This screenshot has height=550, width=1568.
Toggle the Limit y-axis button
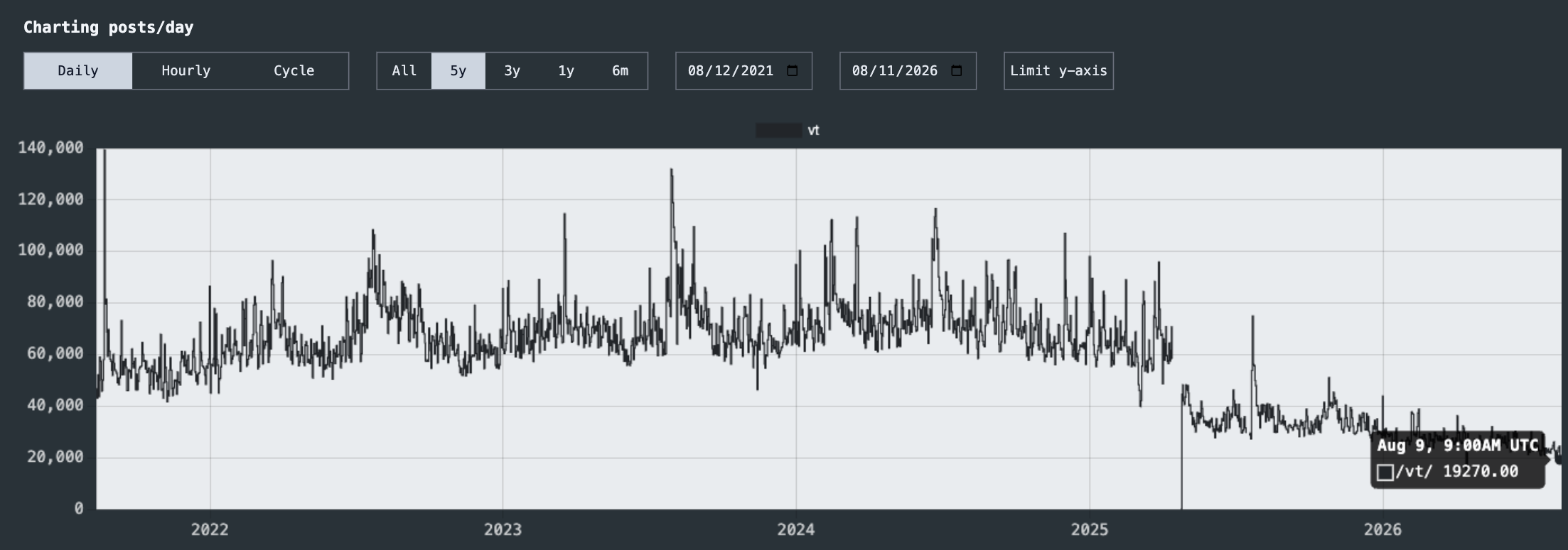click(1058, 71)
